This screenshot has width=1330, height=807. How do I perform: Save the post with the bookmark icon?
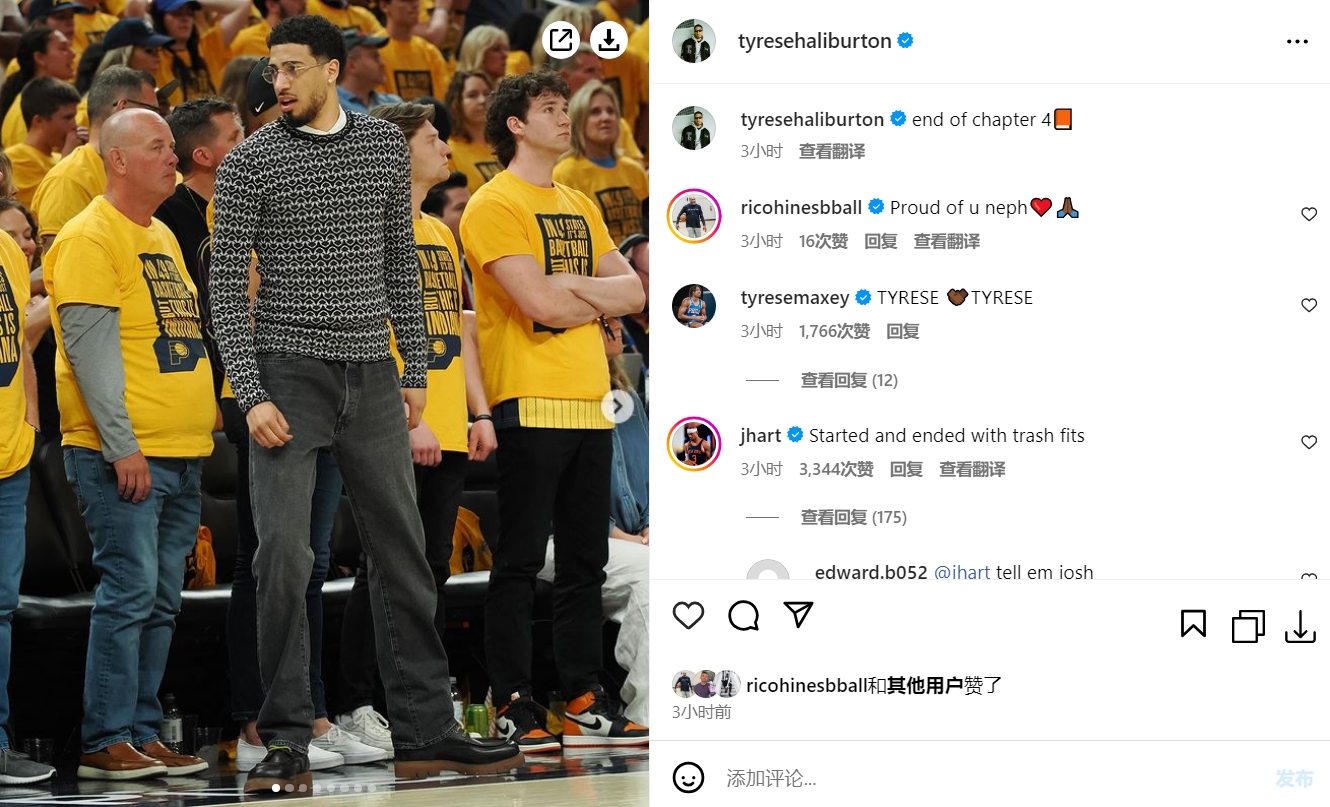[1193, 624]
